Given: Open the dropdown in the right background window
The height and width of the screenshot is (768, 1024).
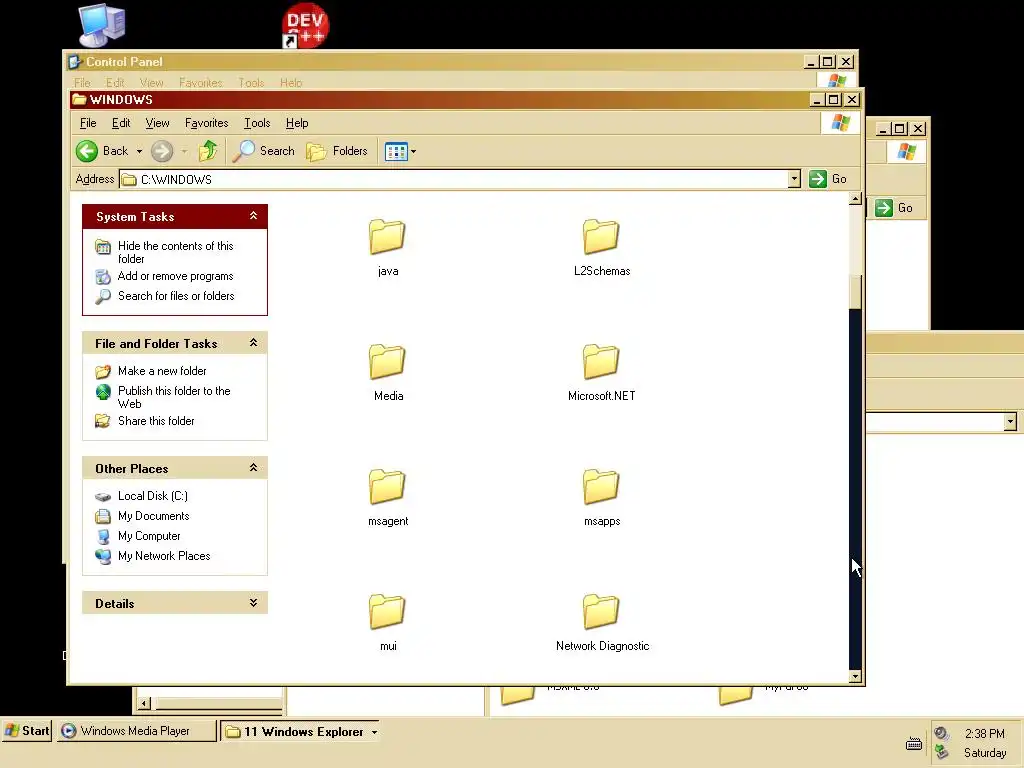Looking at the screenshot, I should (1010, 421).
